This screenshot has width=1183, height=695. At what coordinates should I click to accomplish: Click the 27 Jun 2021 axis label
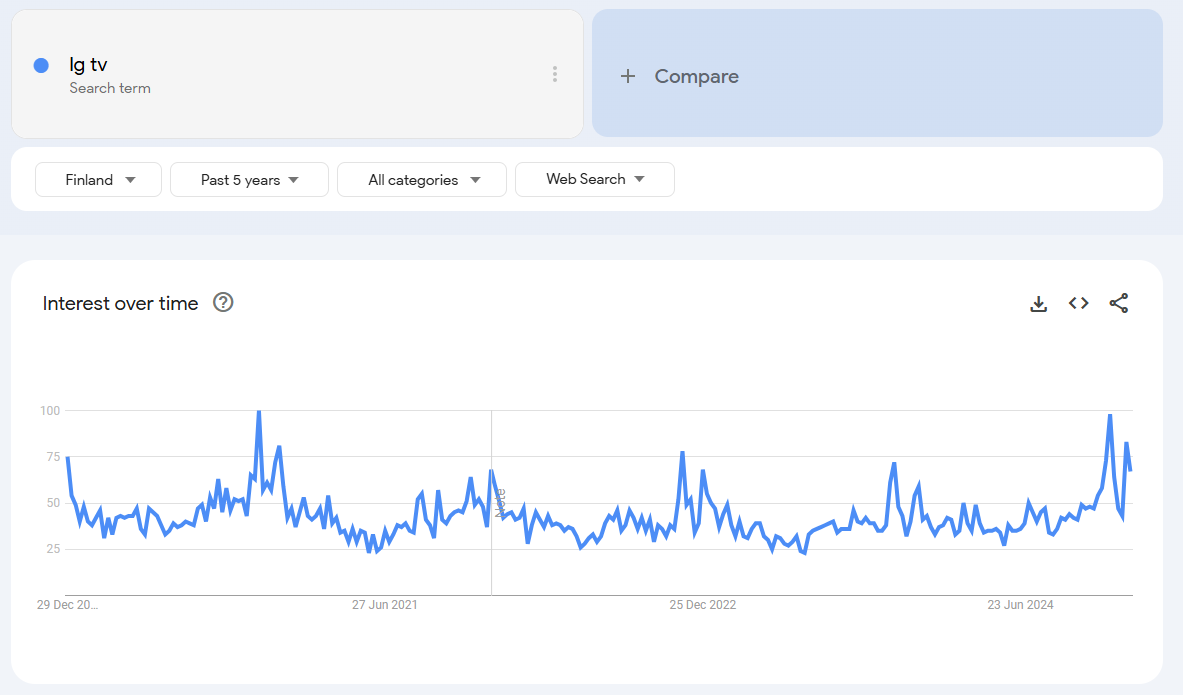(x=385, y=605)
